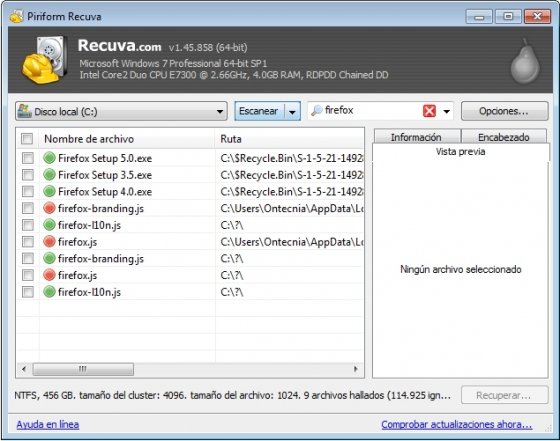560x441 pixels.
Task: Click the green status dot of Firefox Setup 5.0.exe
Action: click(x=49, y=158)
